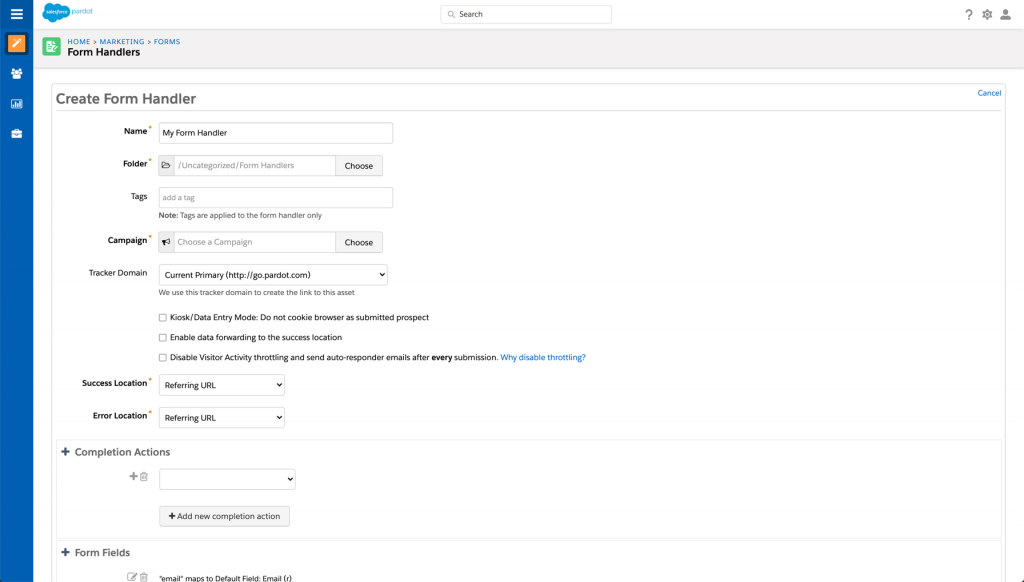Click the folder icon beside the Folder field
This screenshot has height=582, width=1024.
point(166,164)
